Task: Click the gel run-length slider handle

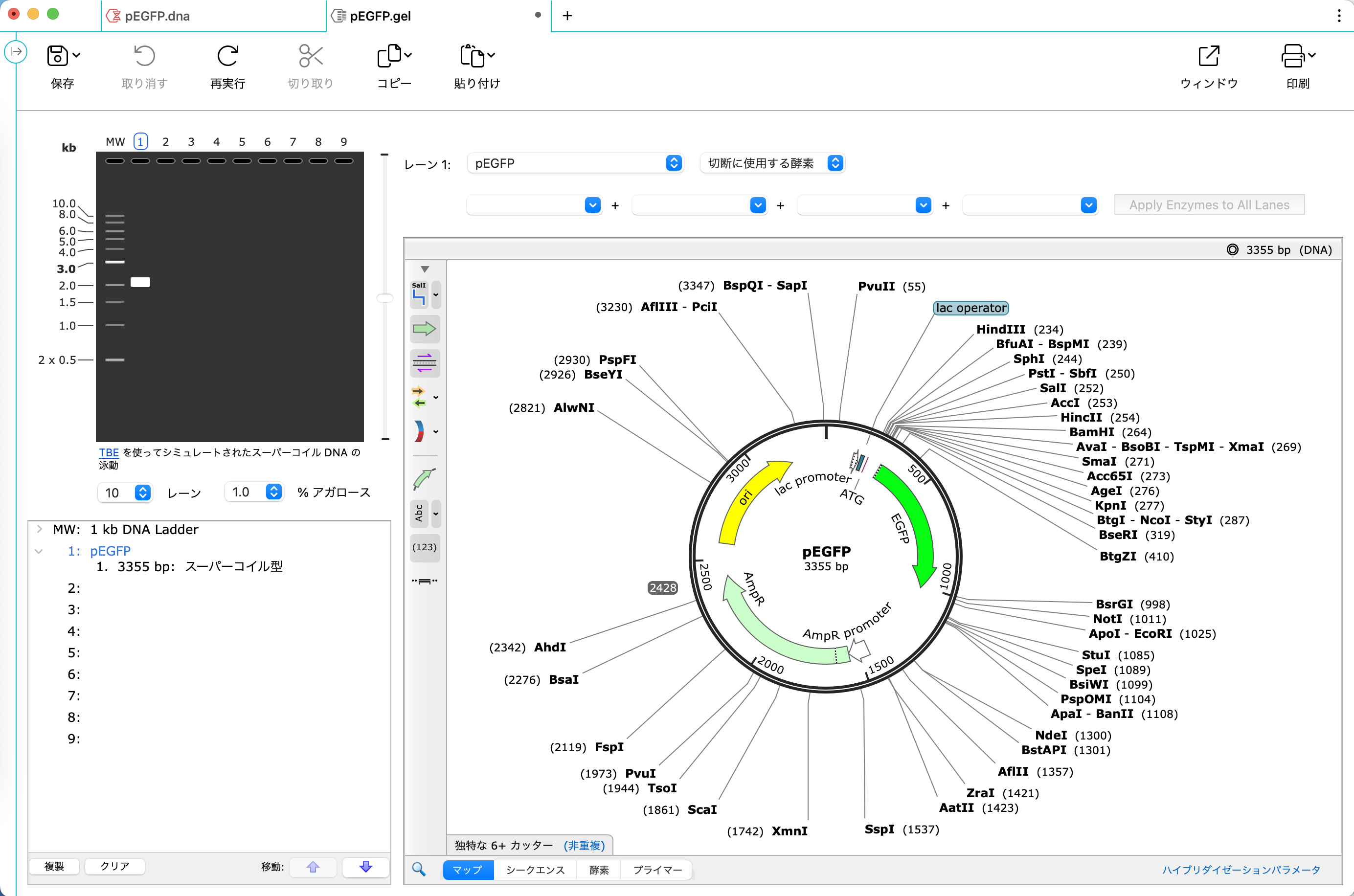Action: point(384,298)
